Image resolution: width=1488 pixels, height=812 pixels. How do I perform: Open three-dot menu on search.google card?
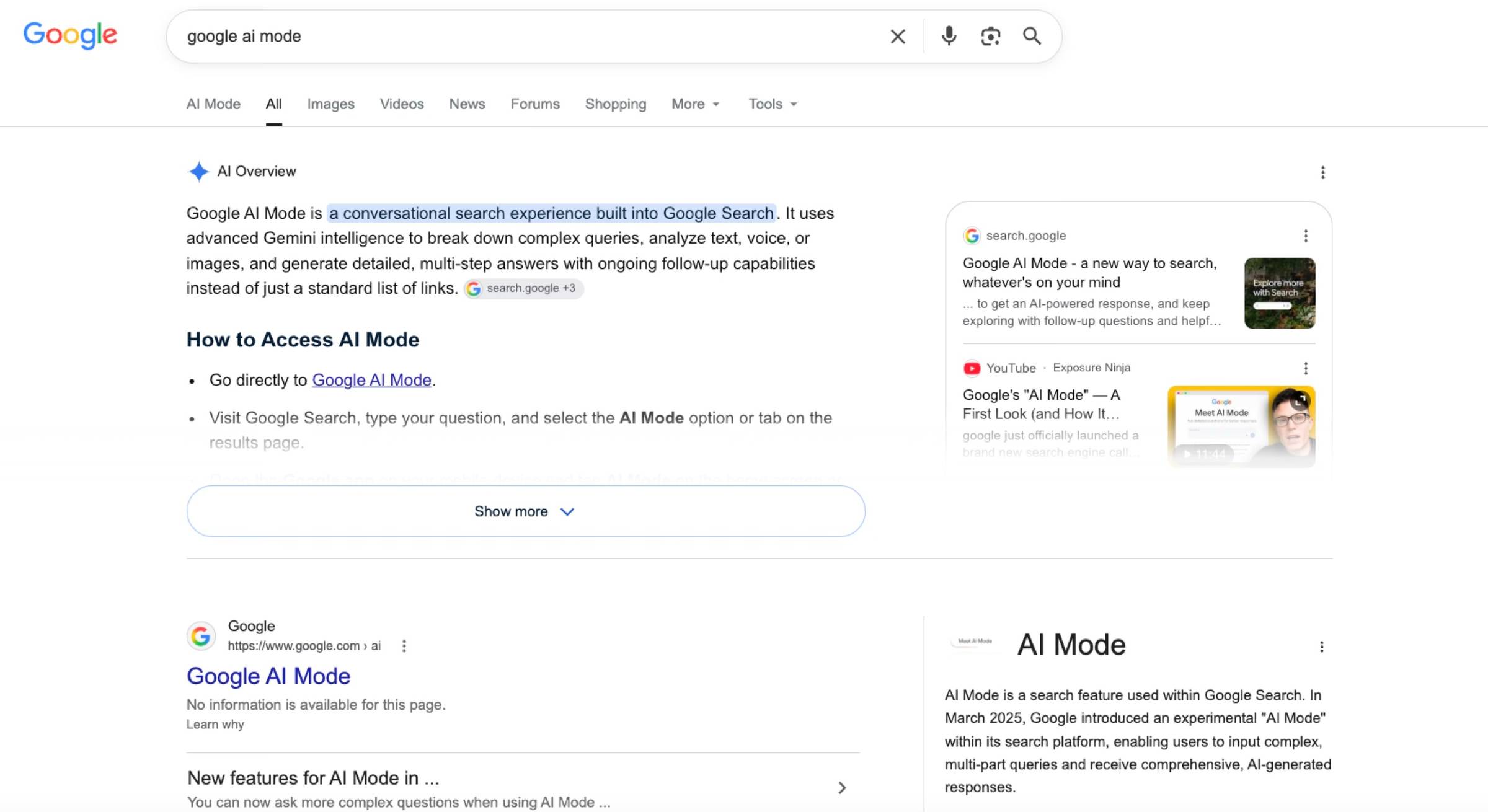click(x=1306, y=236)
